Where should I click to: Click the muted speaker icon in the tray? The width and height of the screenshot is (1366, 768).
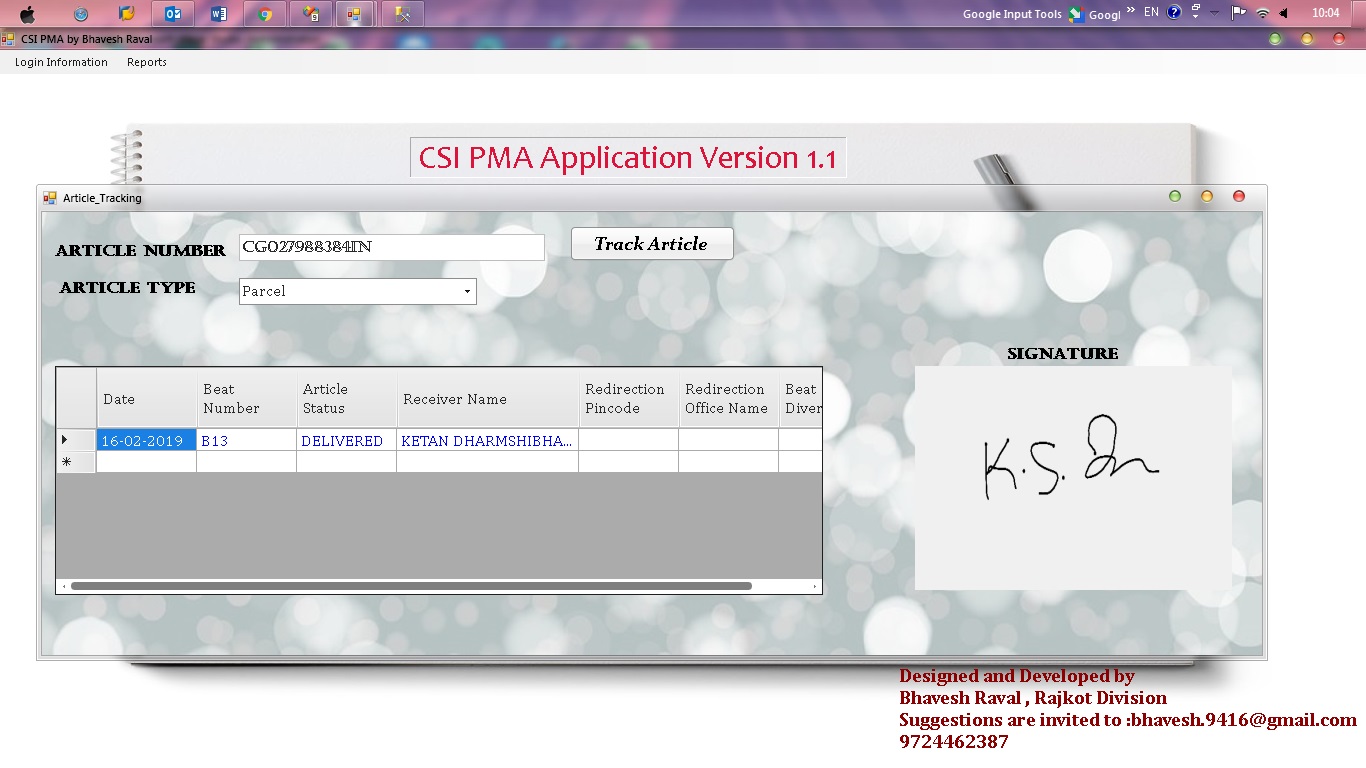1285,13
